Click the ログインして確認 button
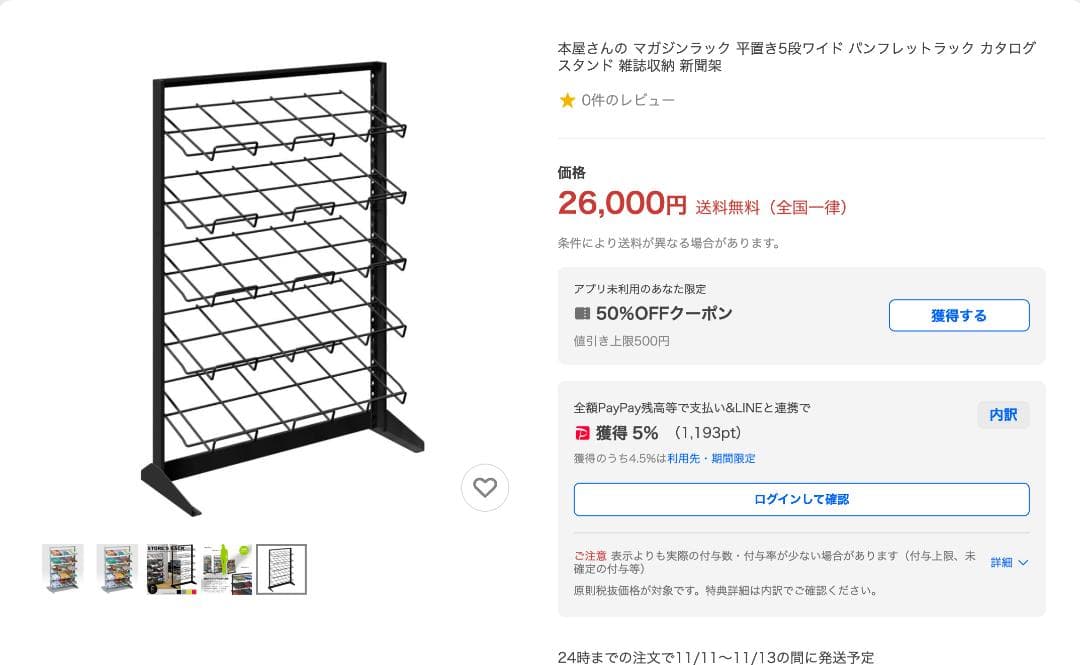The width and height of the screenshot is (1080, 665). [800, 499]
